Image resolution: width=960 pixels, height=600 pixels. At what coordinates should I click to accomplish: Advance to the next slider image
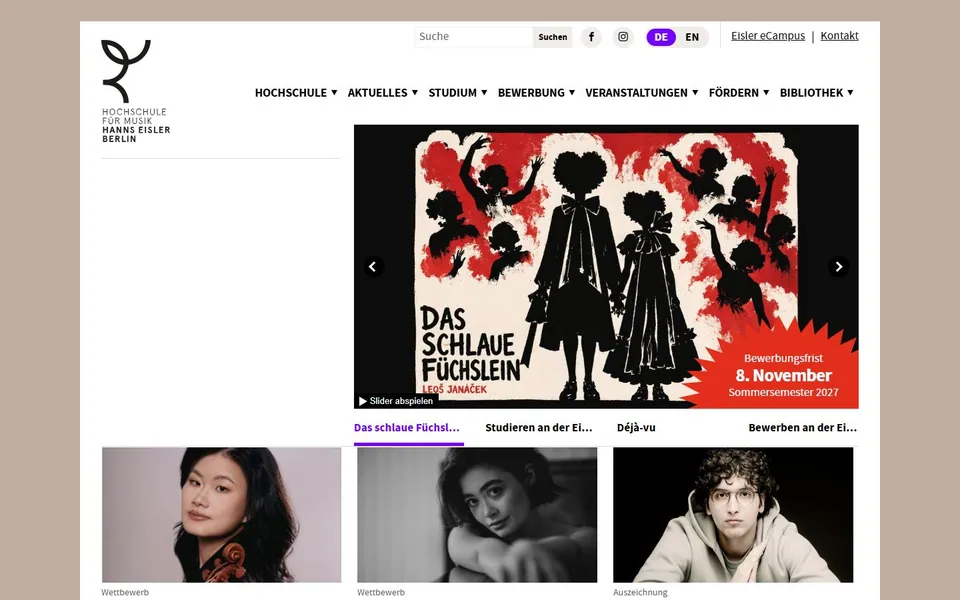(838, 266)
